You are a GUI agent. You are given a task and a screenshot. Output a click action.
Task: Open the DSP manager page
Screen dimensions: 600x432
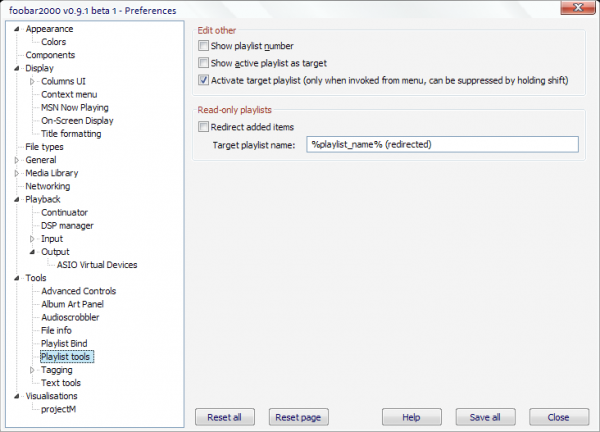[67, 226]
